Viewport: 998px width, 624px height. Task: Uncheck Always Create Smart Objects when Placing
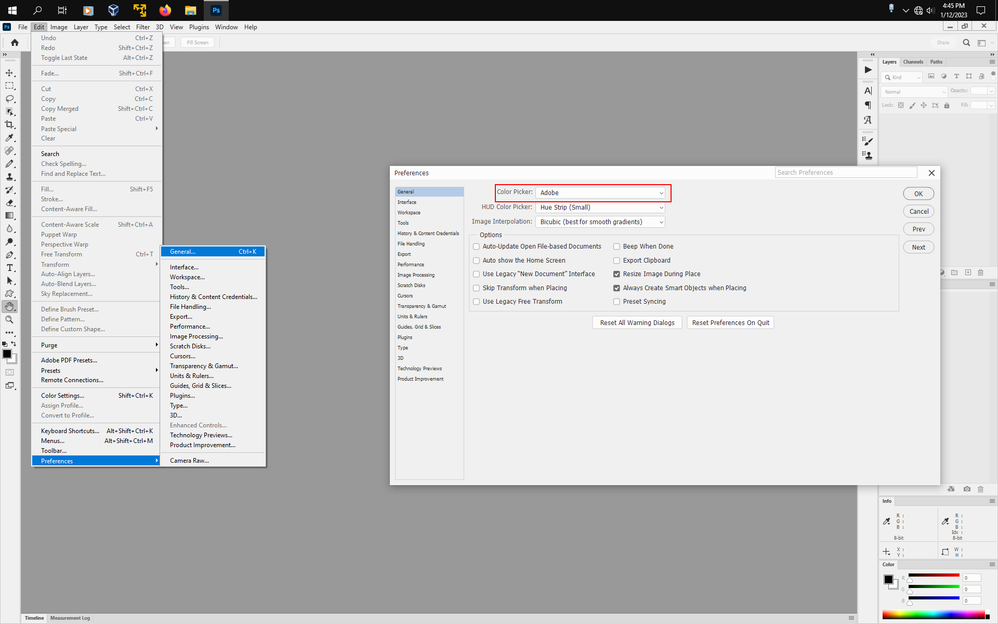pos(616,288)
